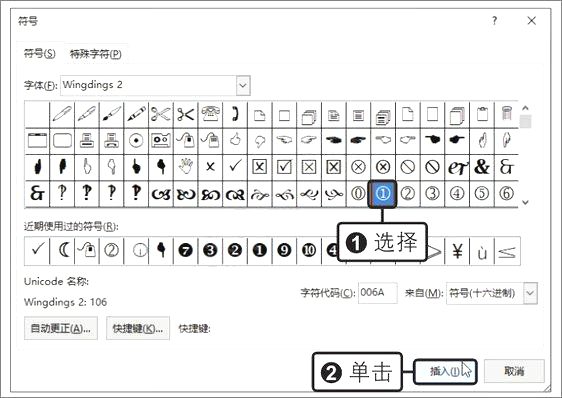Expand the 来自 source dropdown arrow
Viewport: 562px width, 398px height.
(530, 293)
